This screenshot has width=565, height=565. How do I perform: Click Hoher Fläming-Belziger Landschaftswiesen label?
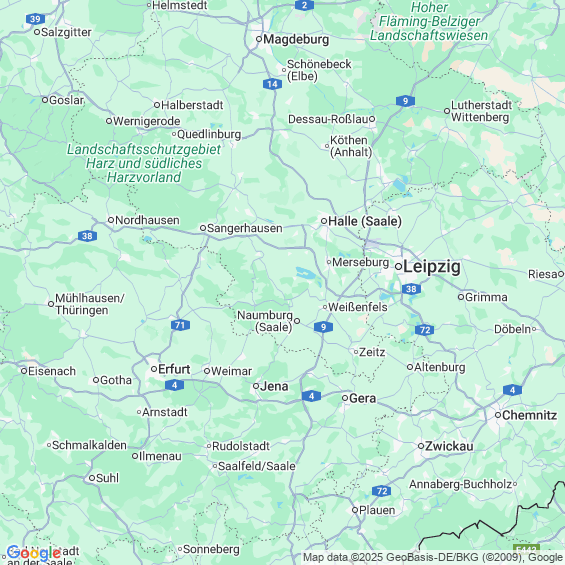[x=429, y=21]
